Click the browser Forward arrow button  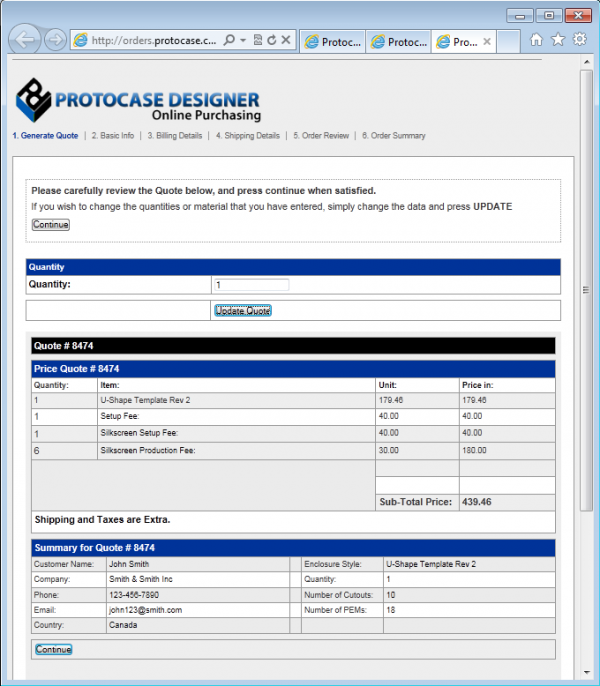pyautogui.click(x=56, y=41)
